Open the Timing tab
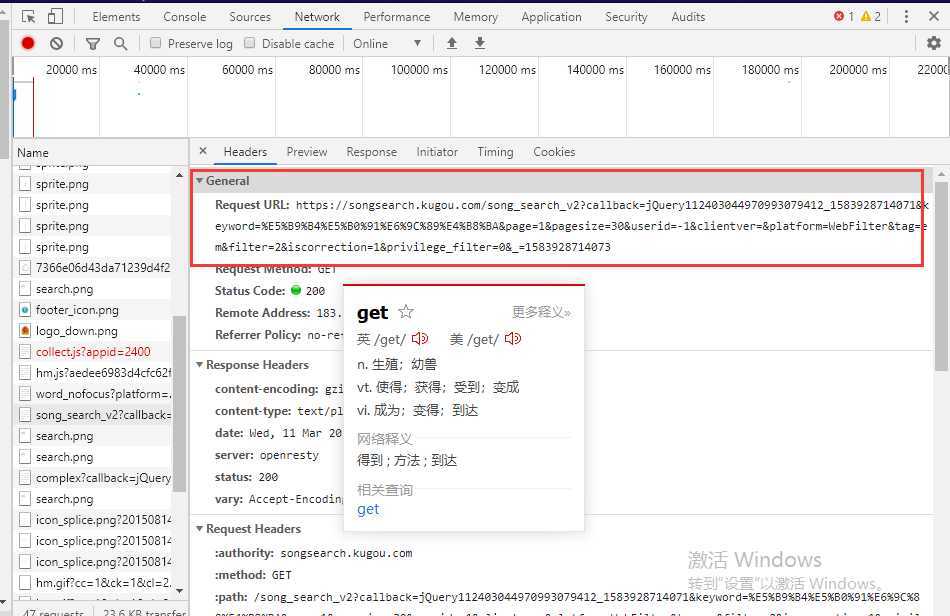 pyautogui.click(x=495, y=152)
